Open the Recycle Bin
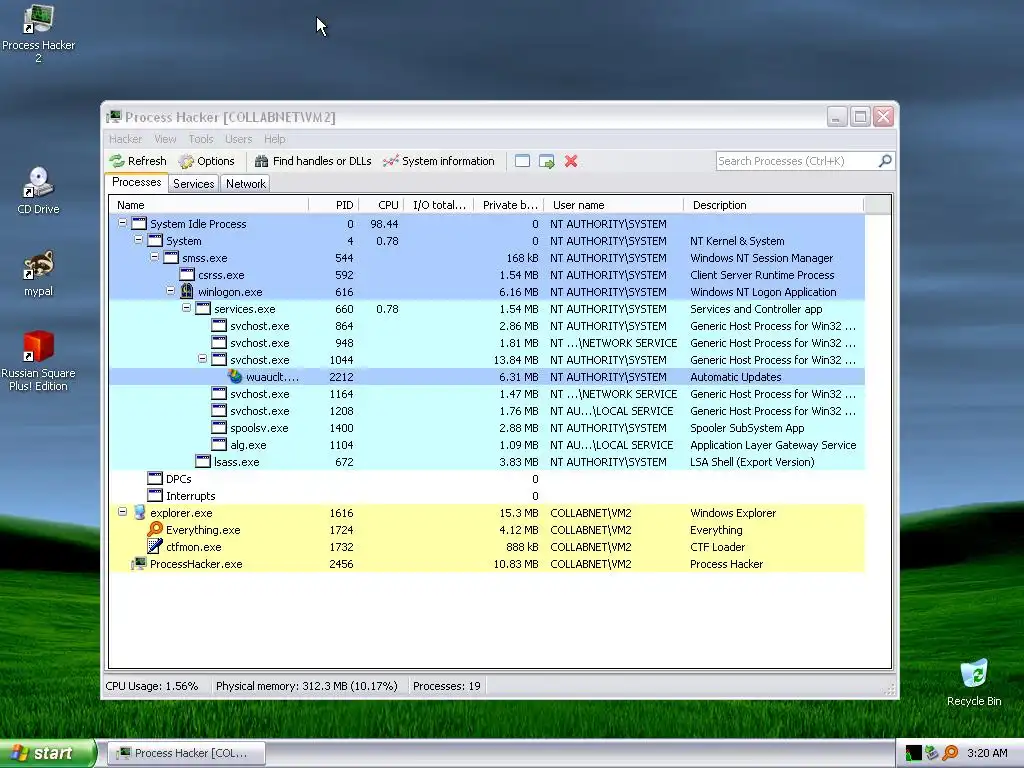 click(974, 682)
